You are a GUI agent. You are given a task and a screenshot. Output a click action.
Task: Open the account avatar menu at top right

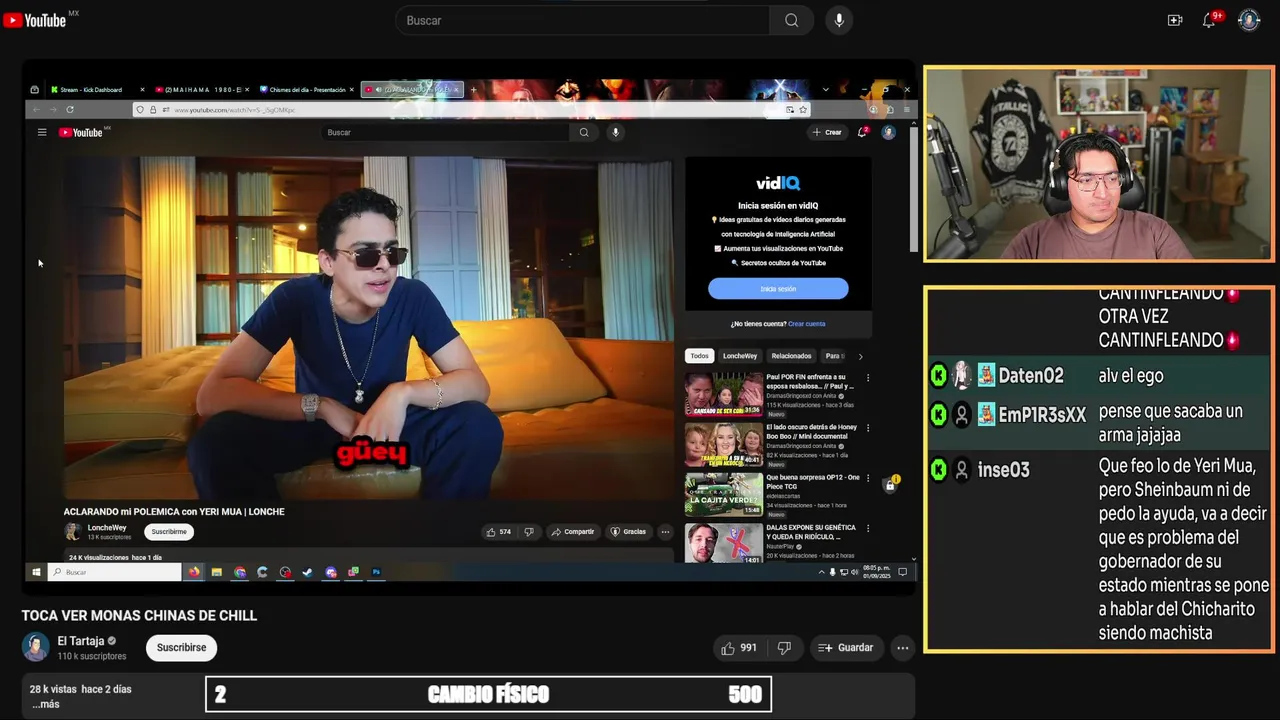tap(1249, 20)
